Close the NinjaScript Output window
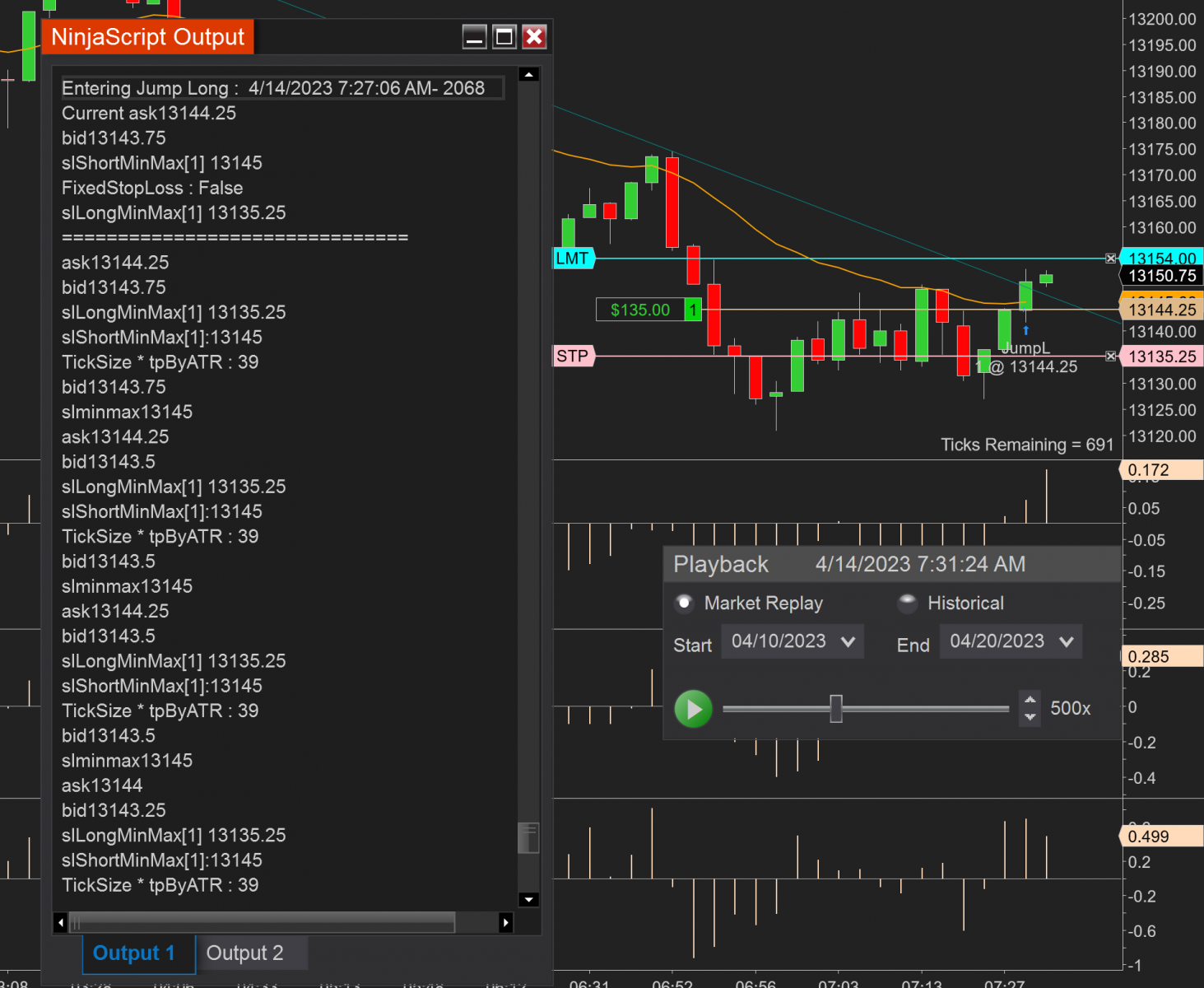Screen dimensions: 1204x988 tap(535, 37)
